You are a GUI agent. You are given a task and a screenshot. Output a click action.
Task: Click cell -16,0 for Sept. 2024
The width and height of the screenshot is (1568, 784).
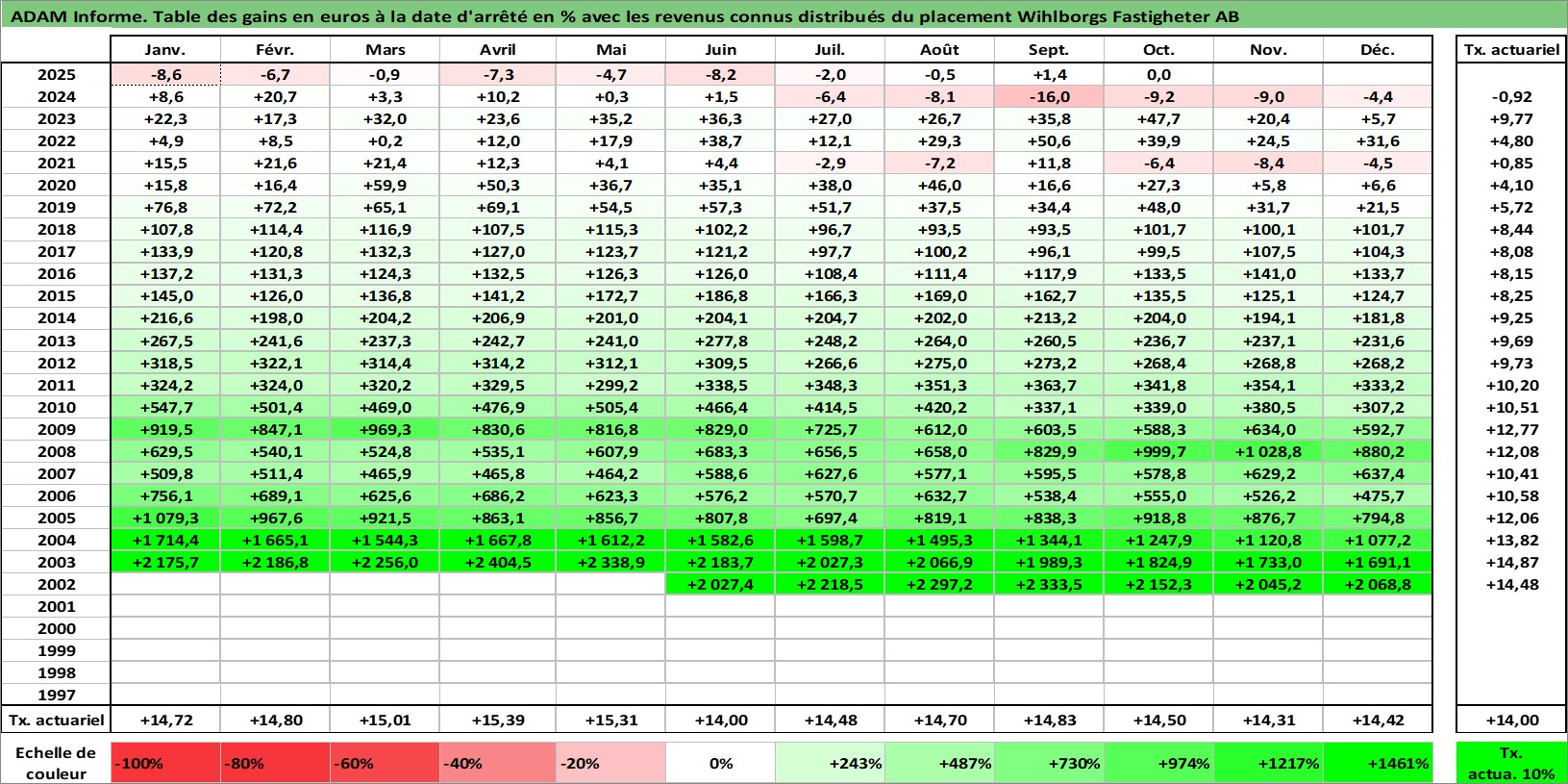1049,96
